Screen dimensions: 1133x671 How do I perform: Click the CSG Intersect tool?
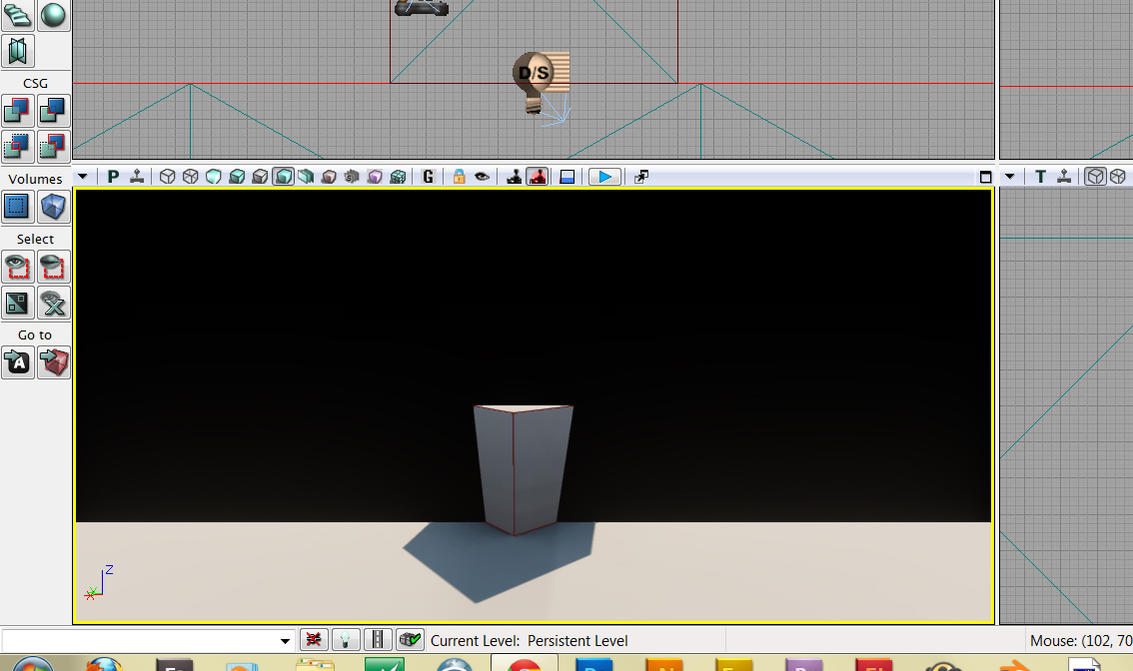click(x=17, y=146)
